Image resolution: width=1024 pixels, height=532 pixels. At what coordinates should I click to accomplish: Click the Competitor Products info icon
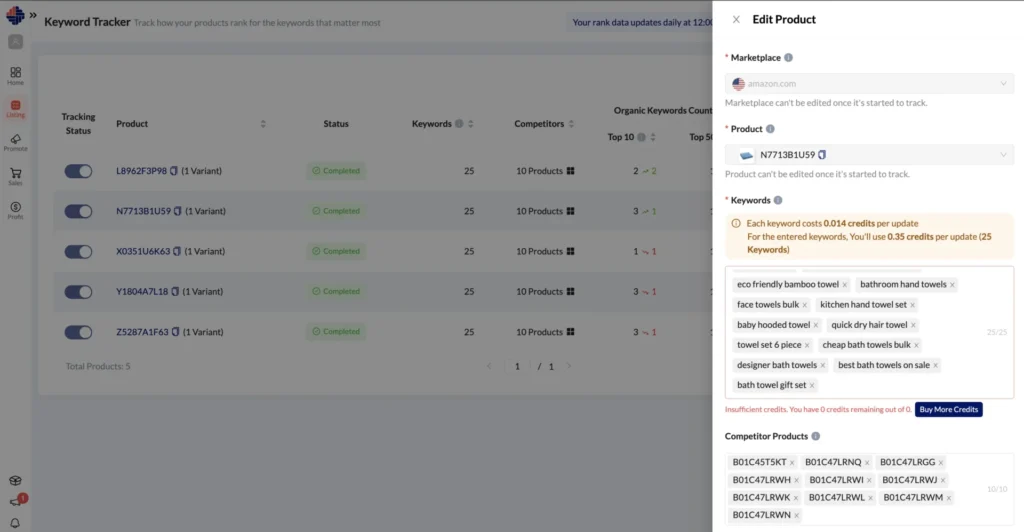pyautogui.click(x=816, y=437)
